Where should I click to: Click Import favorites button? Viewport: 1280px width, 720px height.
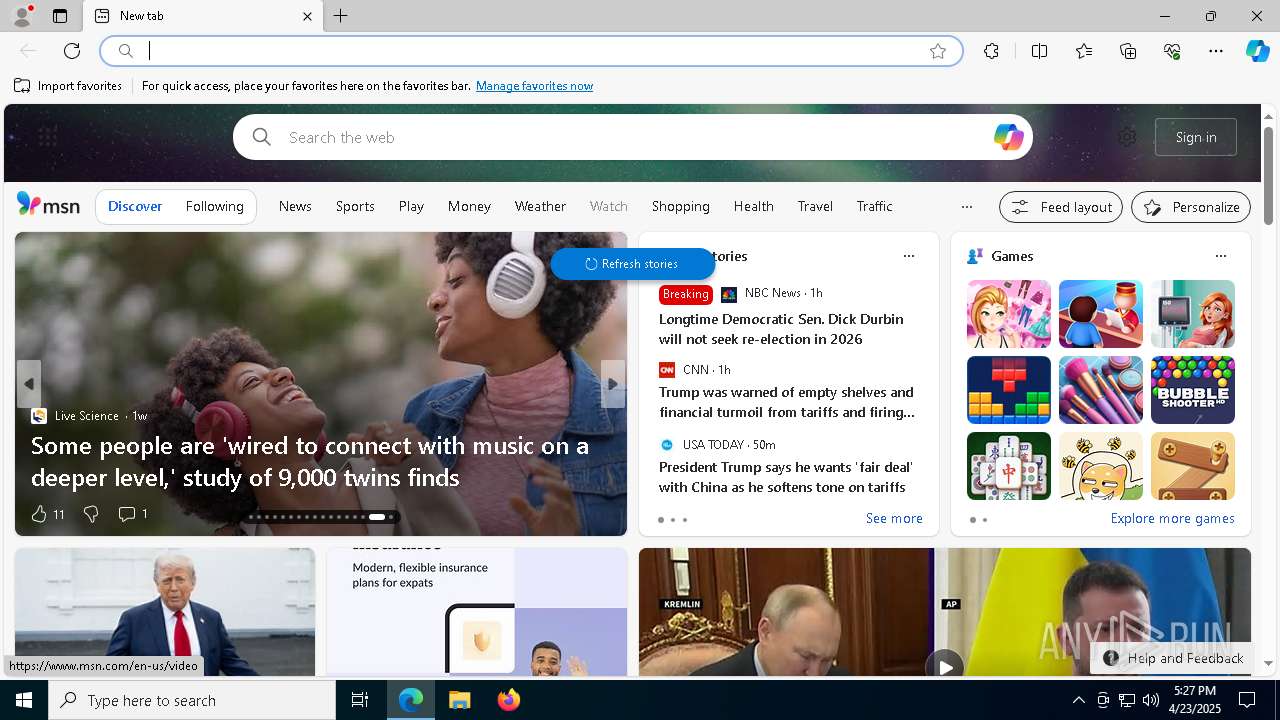pyautogui.click(x=68, y=86)
